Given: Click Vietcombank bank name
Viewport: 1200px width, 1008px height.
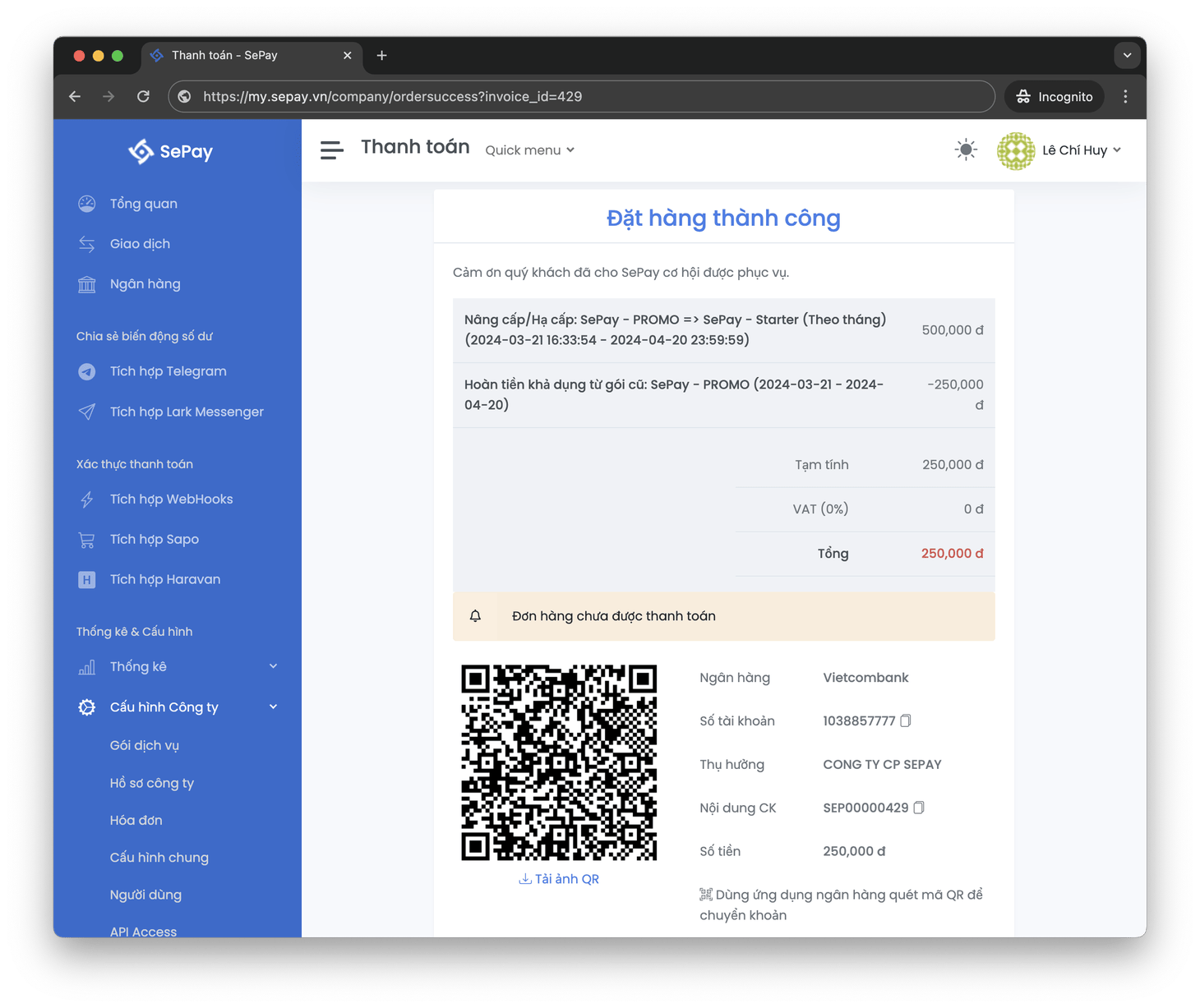Looking at the screenshot, I should tap(865, 678).
